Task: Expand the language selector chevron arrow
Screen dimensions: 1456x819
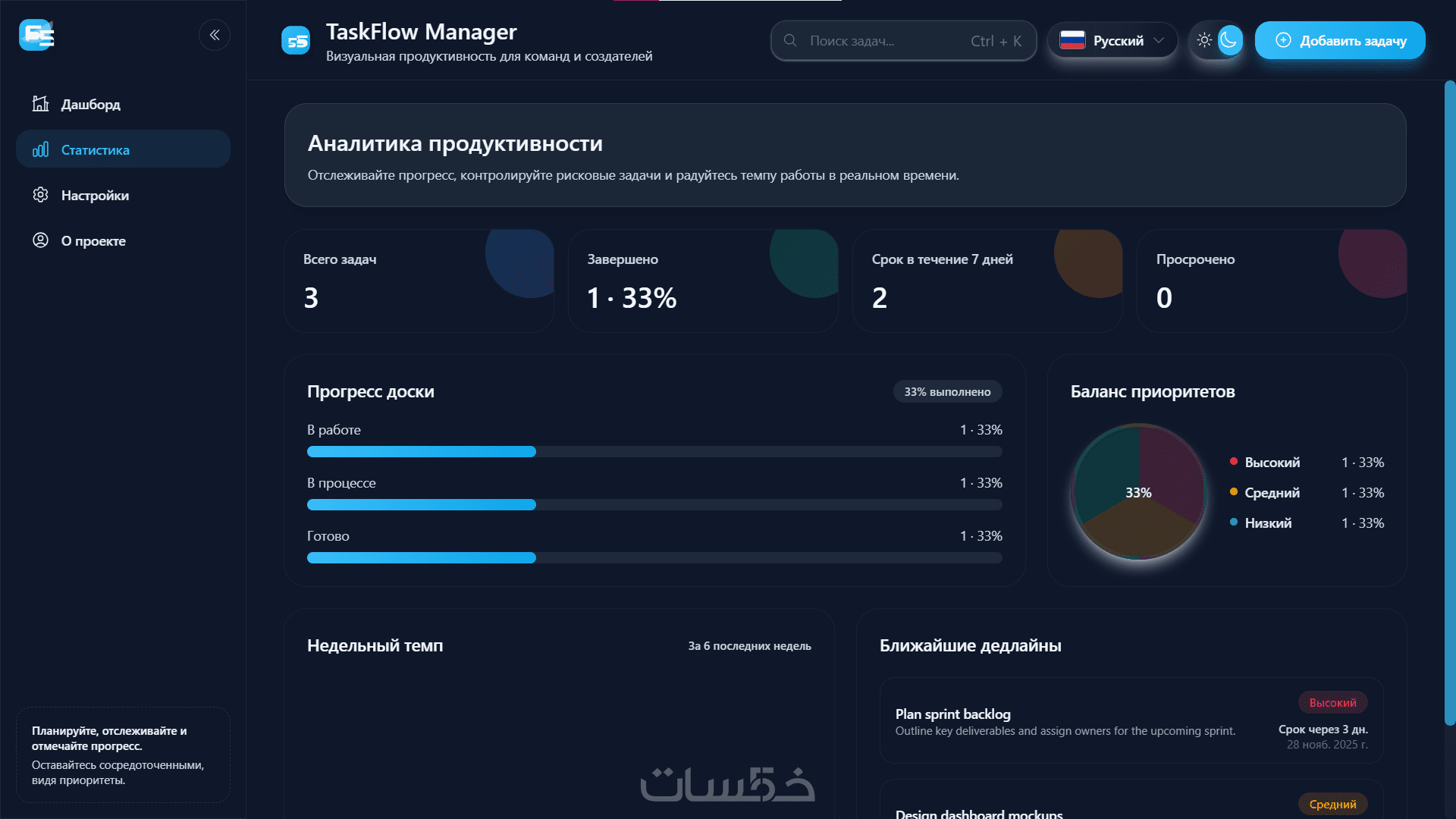Action: 1159,41
